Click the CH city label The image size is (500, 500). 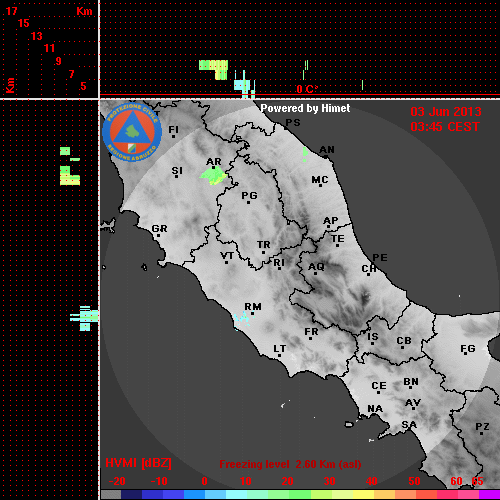coord(369,268)
